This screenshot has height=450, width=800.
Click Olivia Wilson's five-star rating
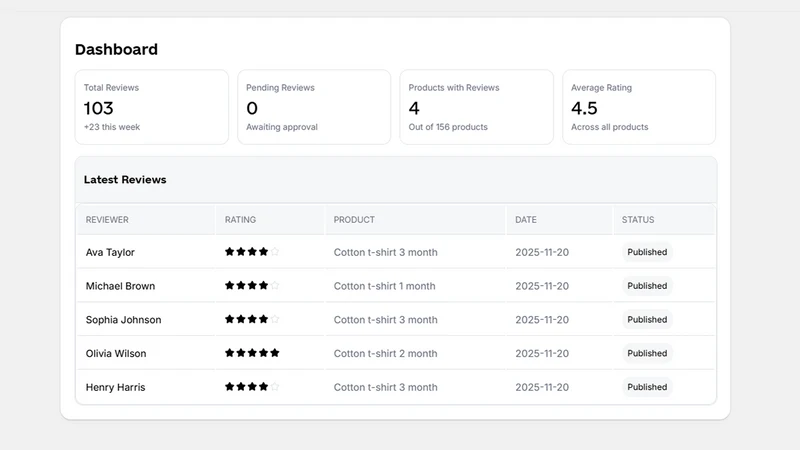point(252,353)
